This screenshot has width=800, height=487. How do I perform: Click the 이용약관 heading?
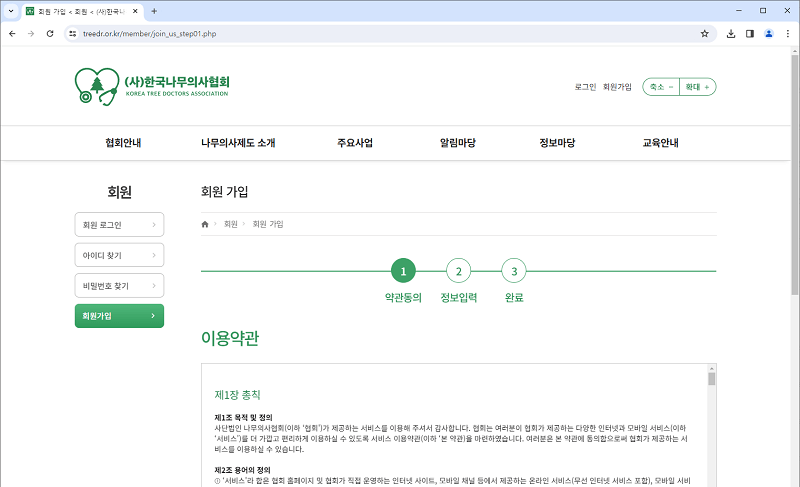[230, 338]
